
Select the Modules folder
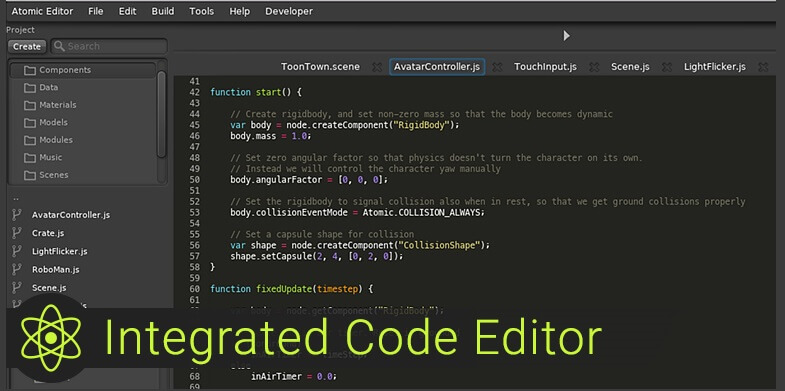coord(83,140)
